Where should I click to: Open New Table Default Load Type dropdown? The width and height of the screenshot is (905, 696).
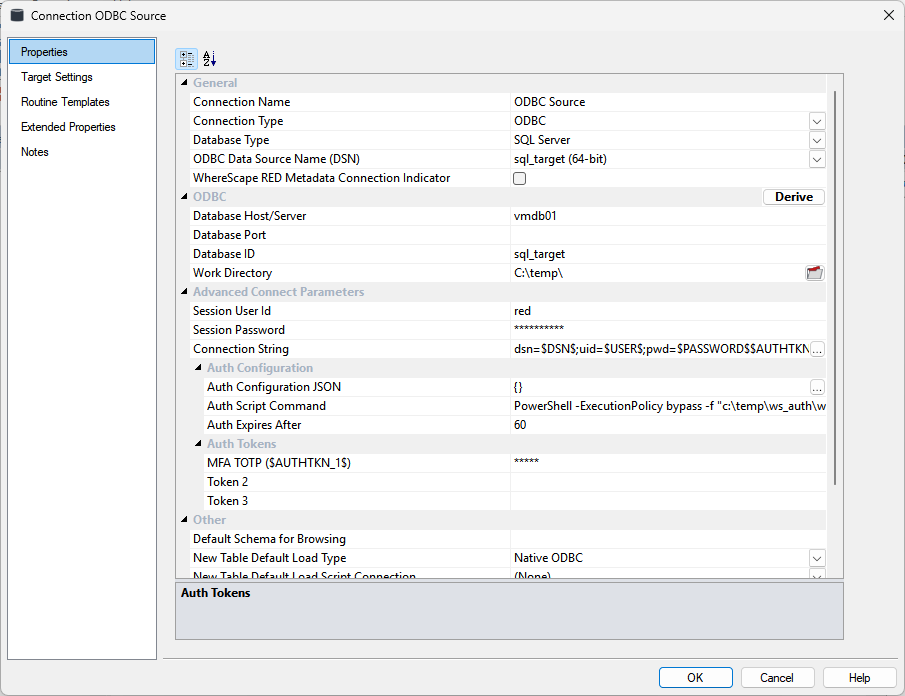pos(817,558)
